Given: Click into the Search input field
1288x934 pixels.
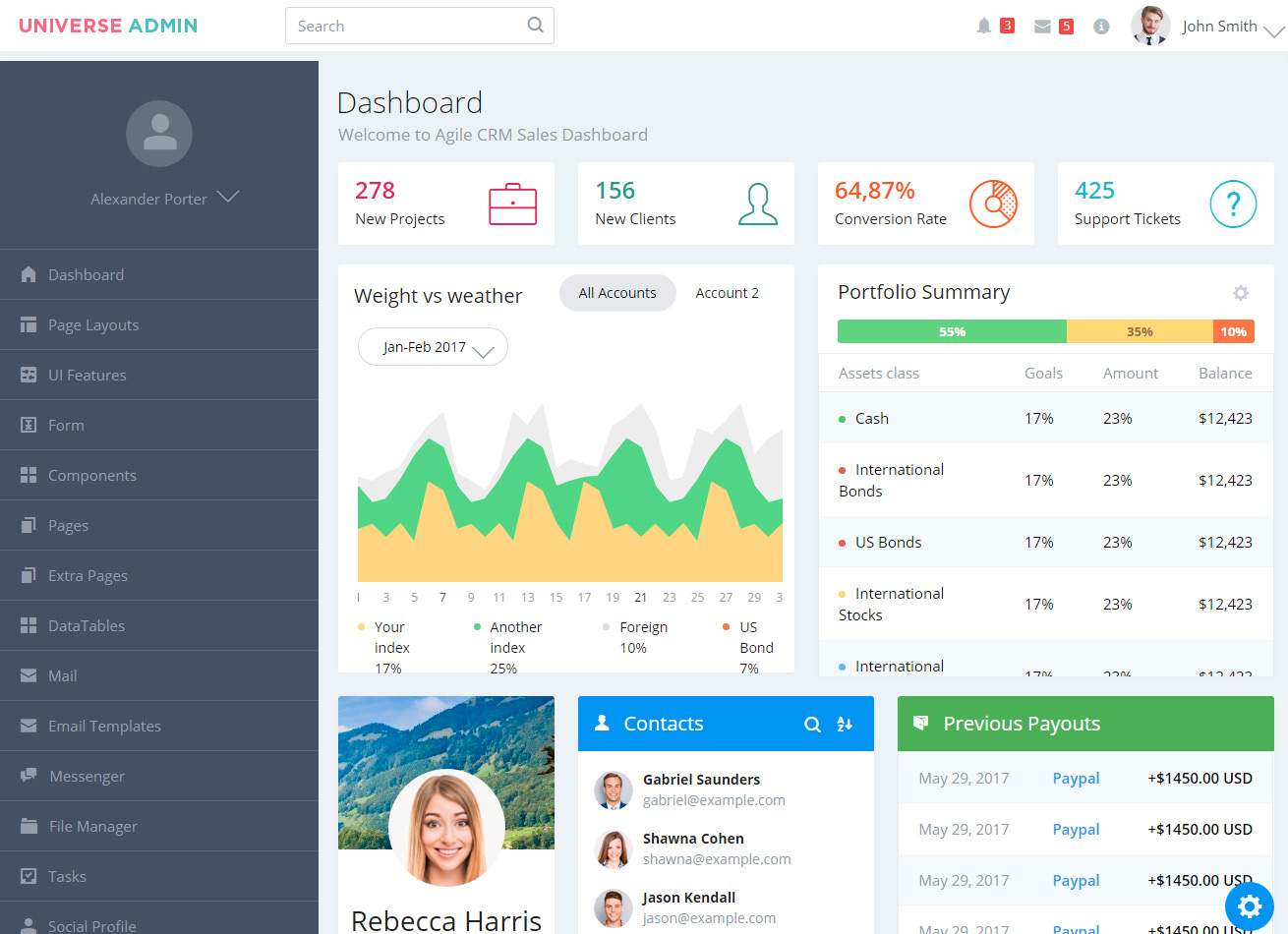Looking at the screenshot, I should click(408, 27).
